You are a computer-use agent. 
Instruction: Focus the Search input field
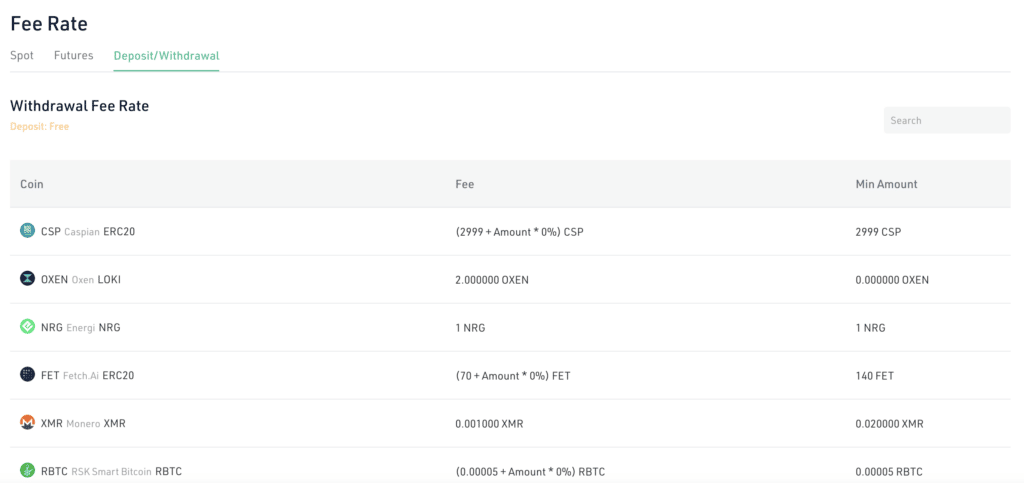946,120
